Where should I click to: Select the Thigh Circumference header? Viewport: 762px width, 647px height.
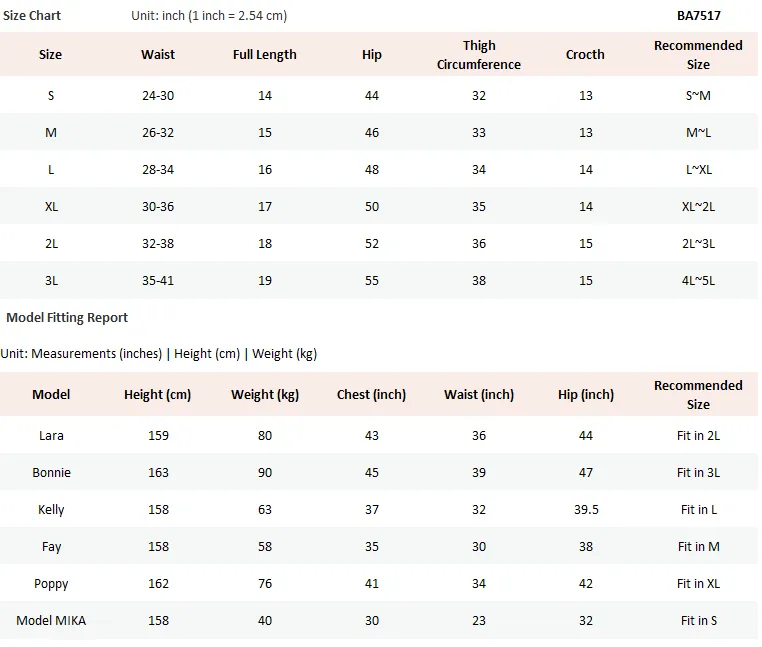479,54
